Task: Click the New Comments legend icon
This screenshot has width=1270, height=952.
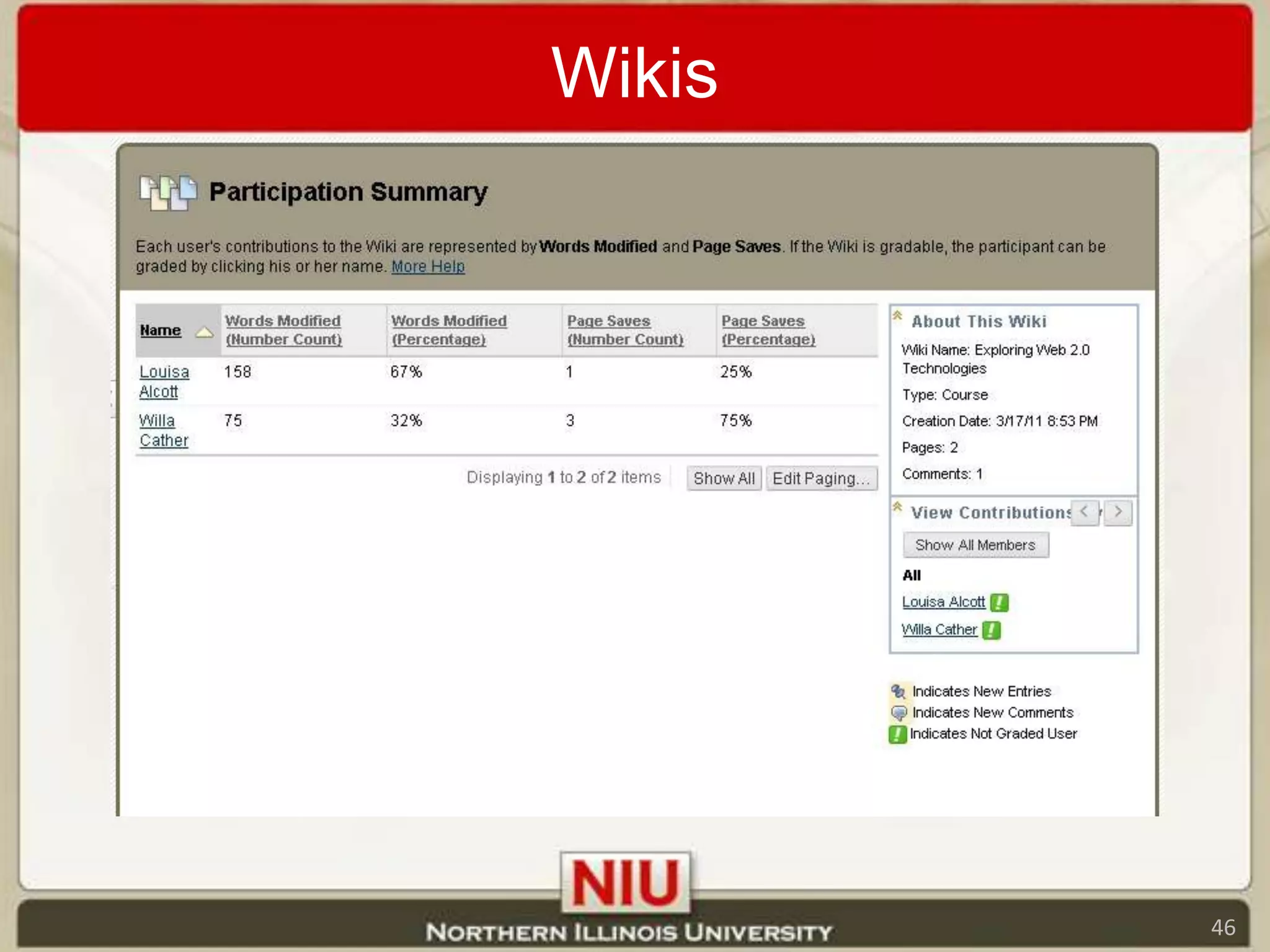Action: [899, 713]
